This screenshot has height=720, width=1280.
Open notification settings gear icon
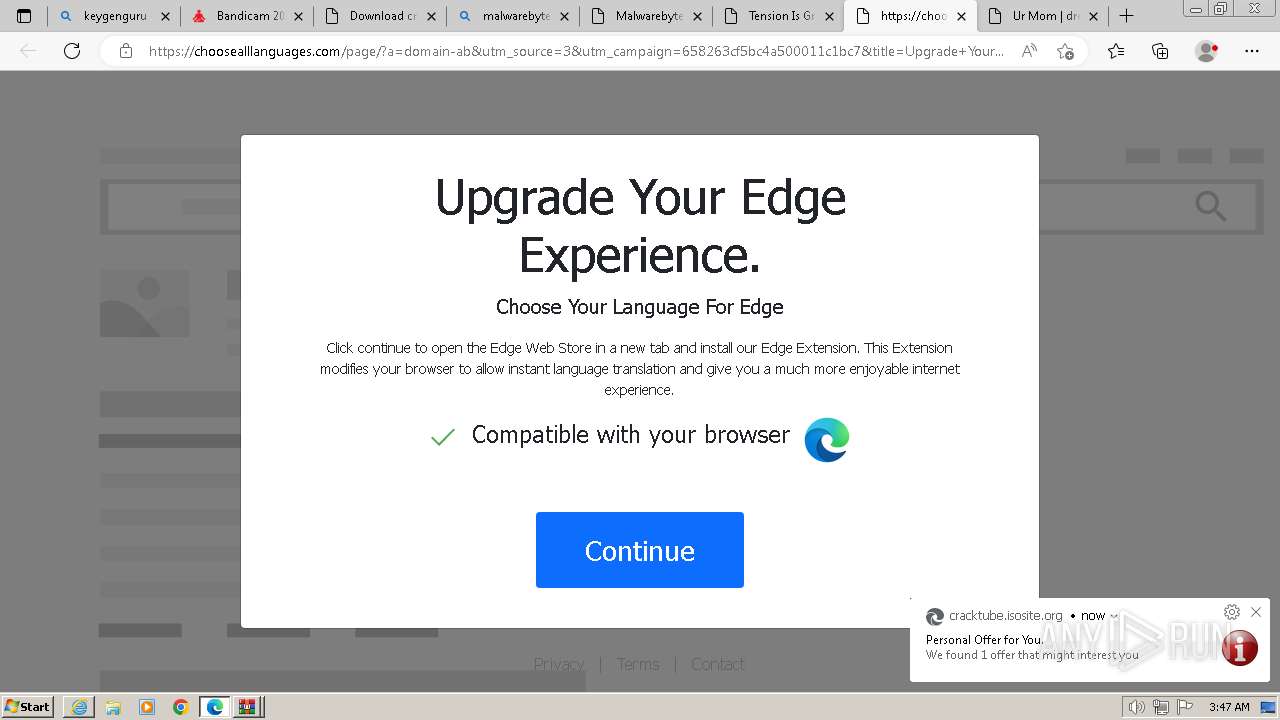(1232, 612)
